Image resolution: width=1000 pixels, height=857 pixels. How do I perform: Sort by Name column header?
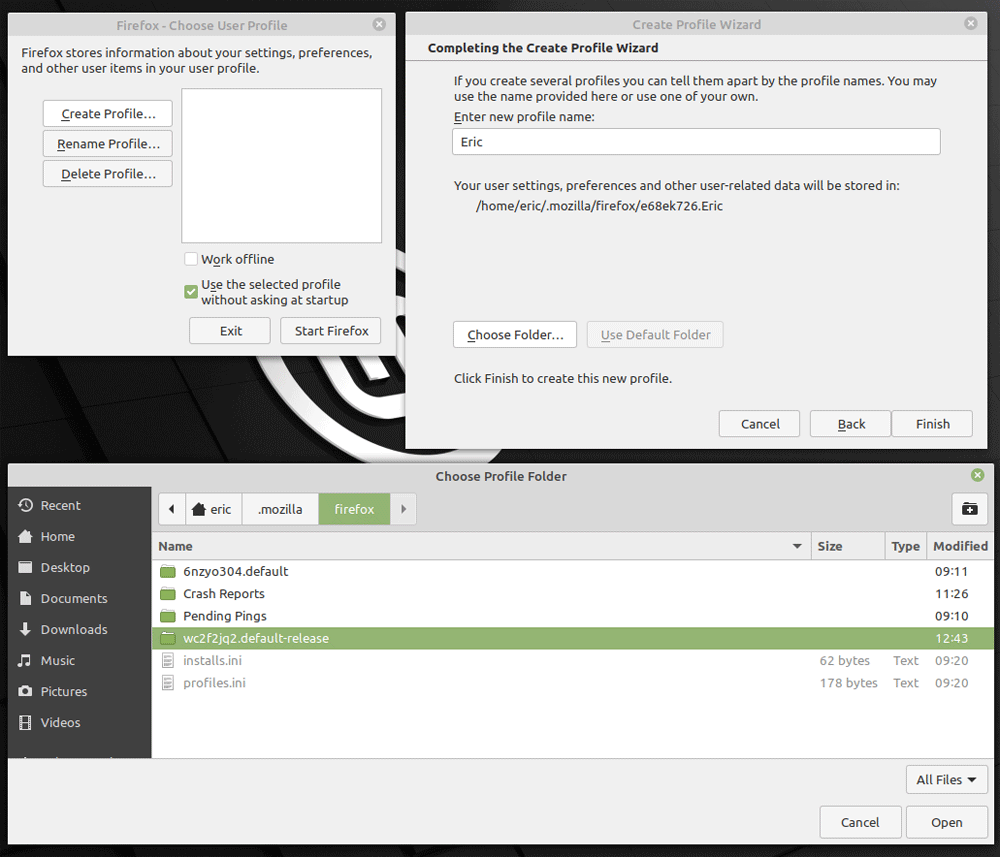pos(482,546)
